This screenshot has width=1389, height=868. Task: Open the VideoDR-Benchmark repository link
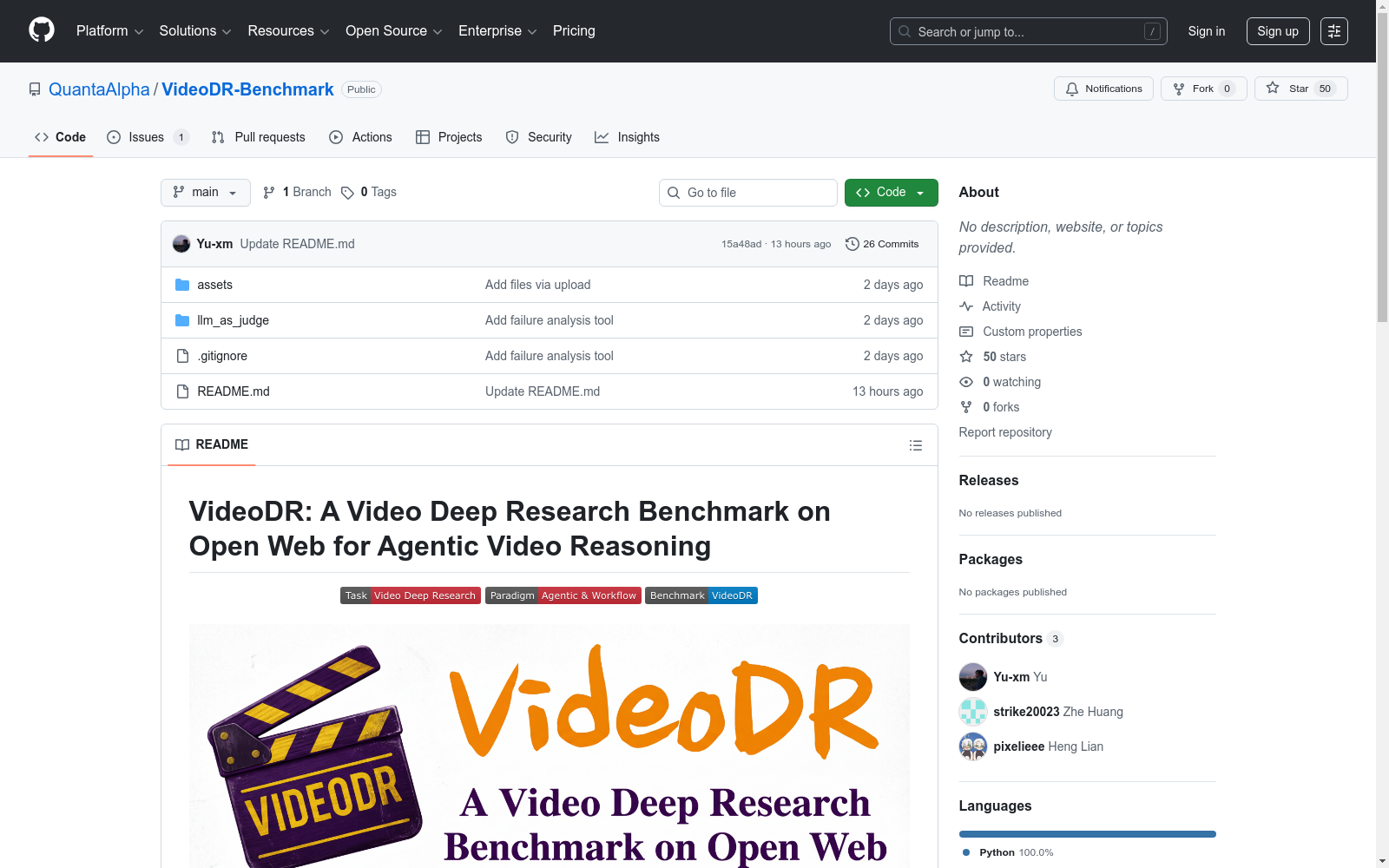[x=247, y=89]
